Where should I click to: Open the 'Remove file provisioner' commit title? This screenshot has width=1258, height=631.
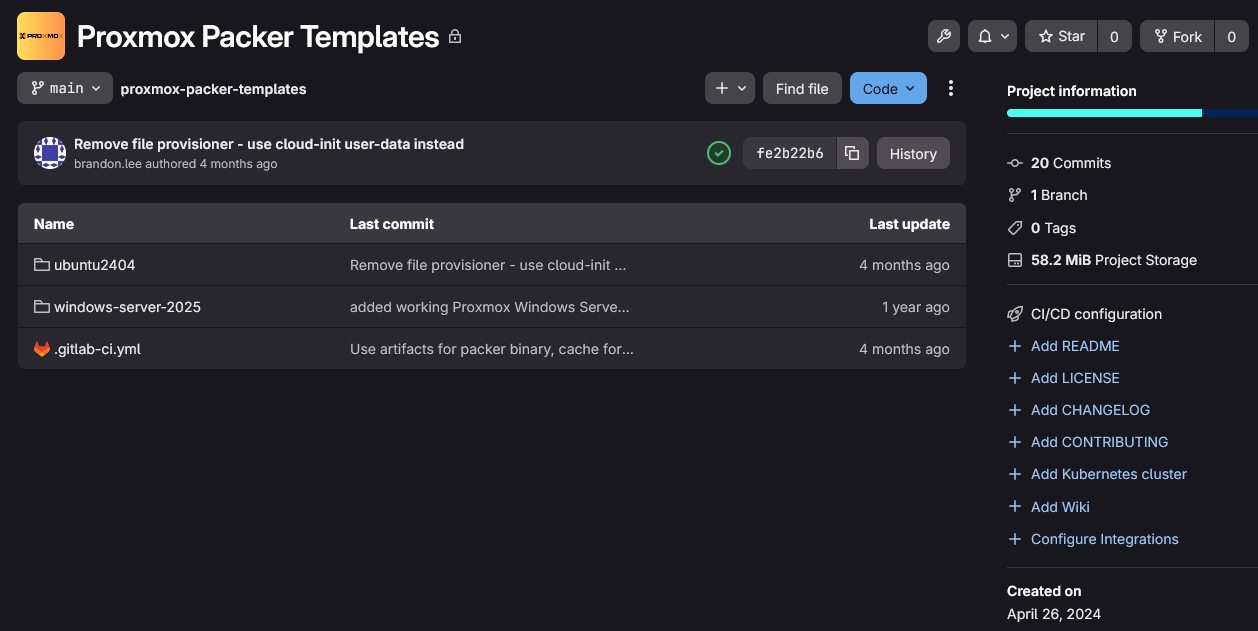tap(269, 144)
